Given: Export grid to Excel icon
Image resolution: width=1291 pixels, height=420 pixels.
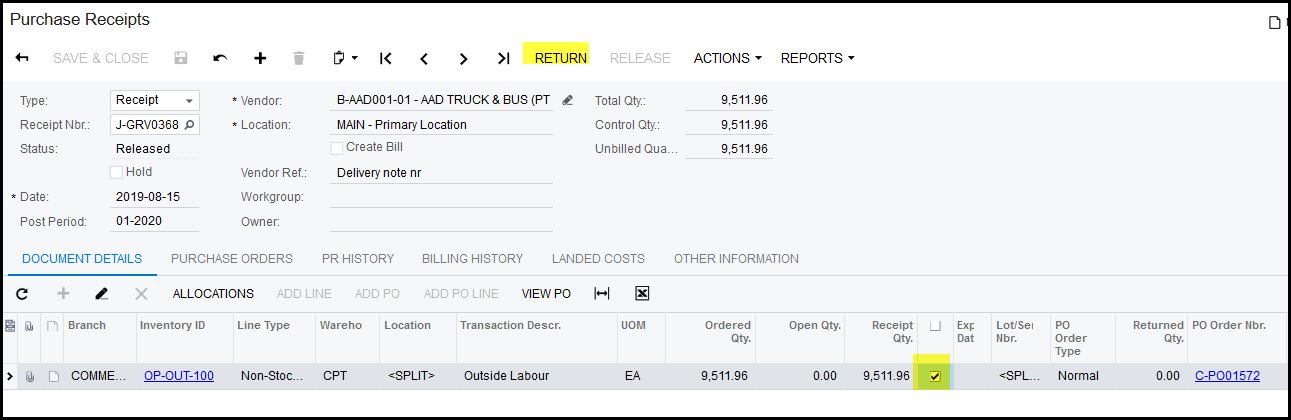Looking at the screenshot, I should (642, 293).
